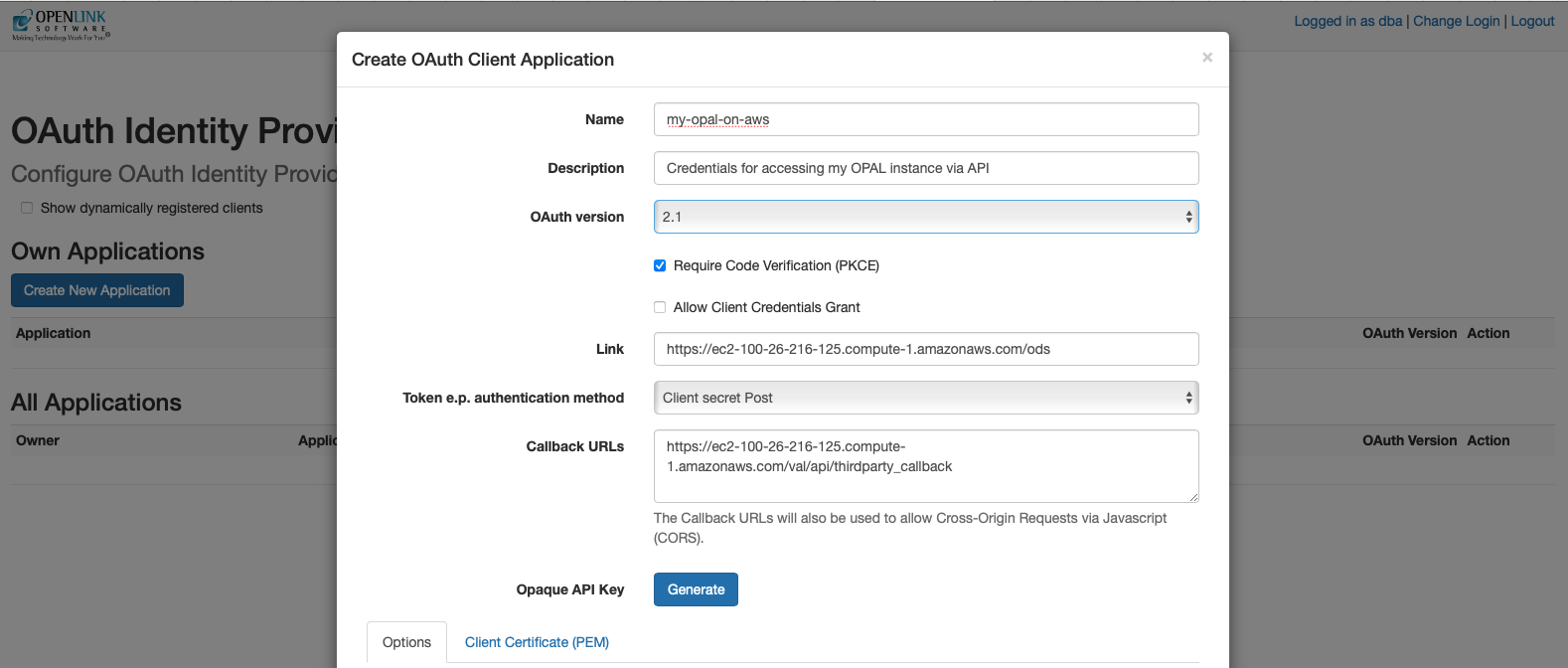Click Application column header under Own Applications

point(53,333)
